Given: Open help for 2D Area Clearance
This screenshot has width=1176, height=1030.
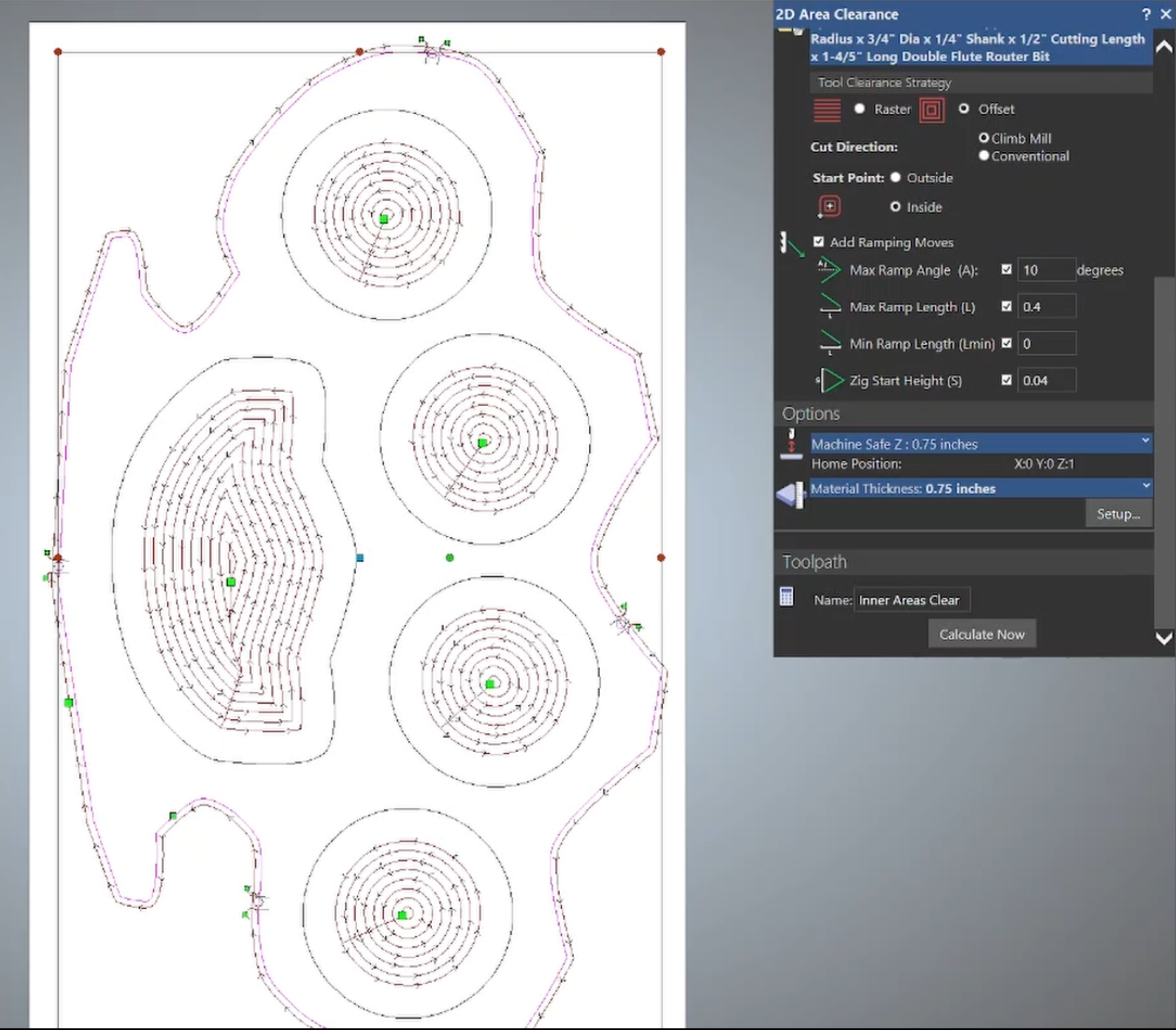Looking at the screenshot, I should click(1146, 14).
